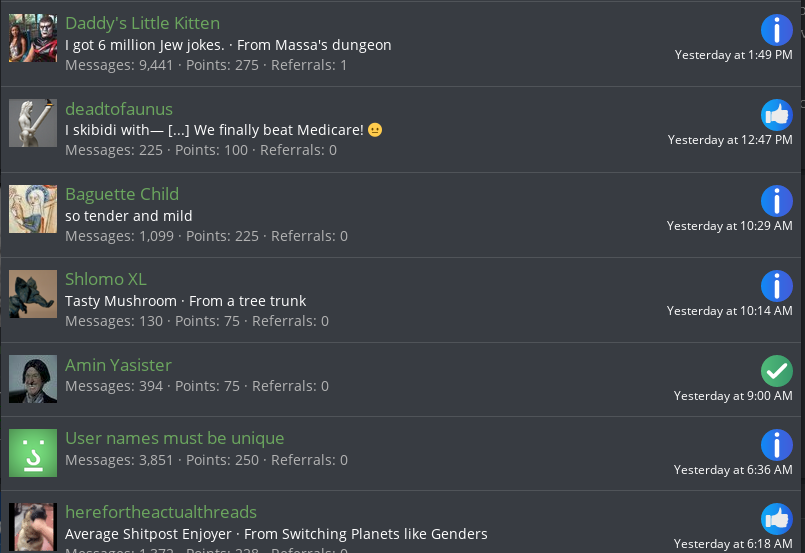Click the green checkmark icon beside Amin Yasister
This screenshot has height=553, width=805.
(776, 371)
